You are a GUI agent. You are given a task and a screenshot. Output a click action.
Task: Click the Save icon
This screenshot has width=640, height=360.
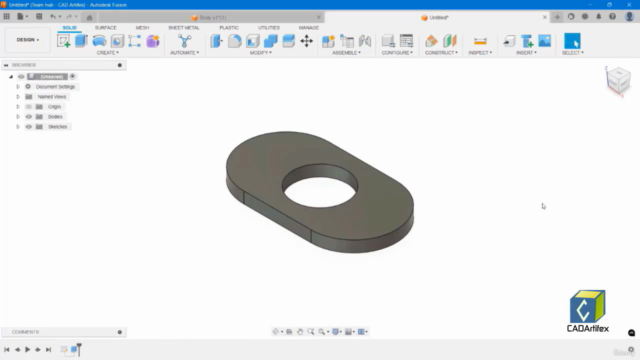tap(39, 17)
